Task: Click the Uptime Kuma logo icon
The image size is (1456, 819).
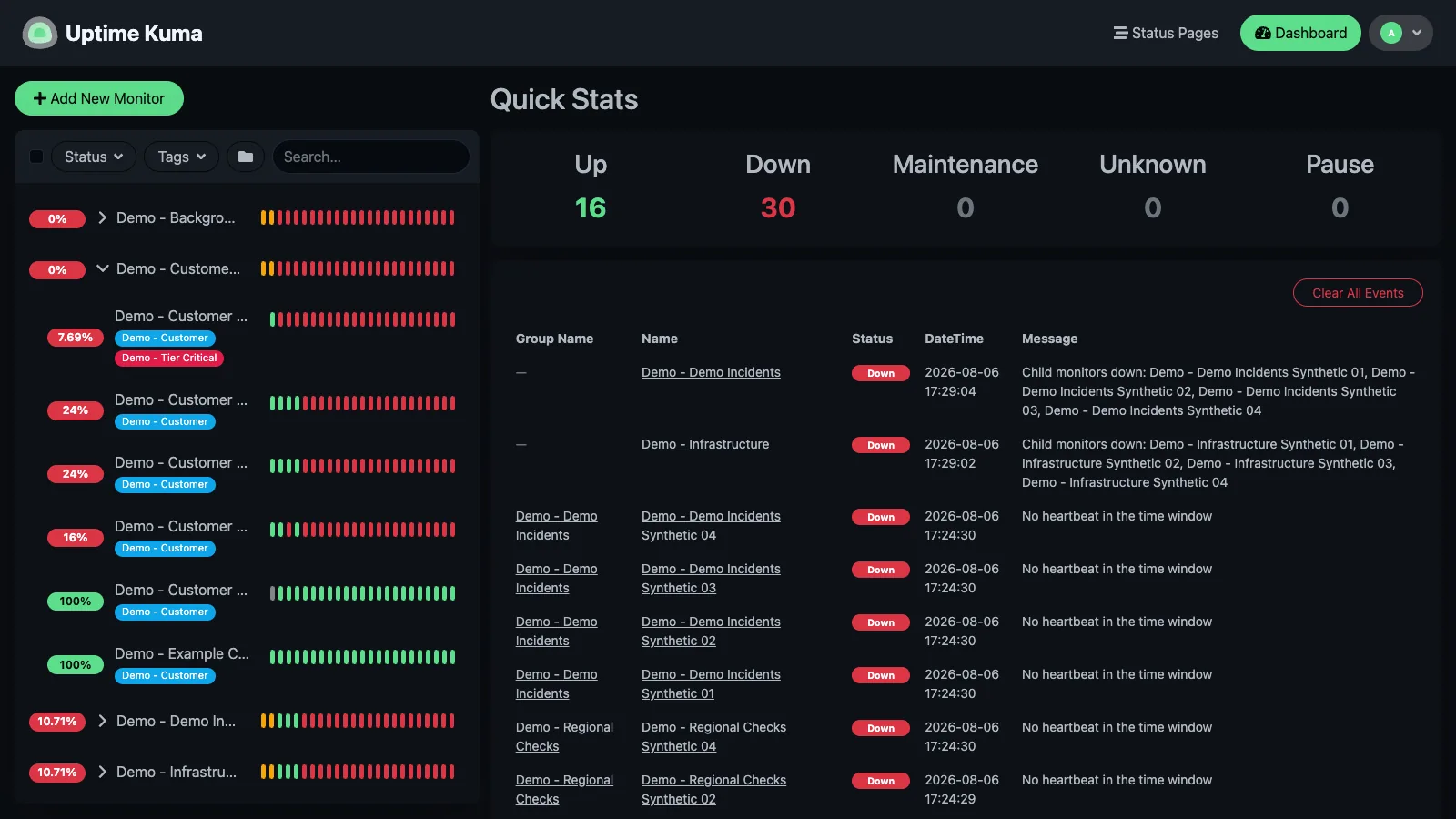Action: [x=39, y=34]
